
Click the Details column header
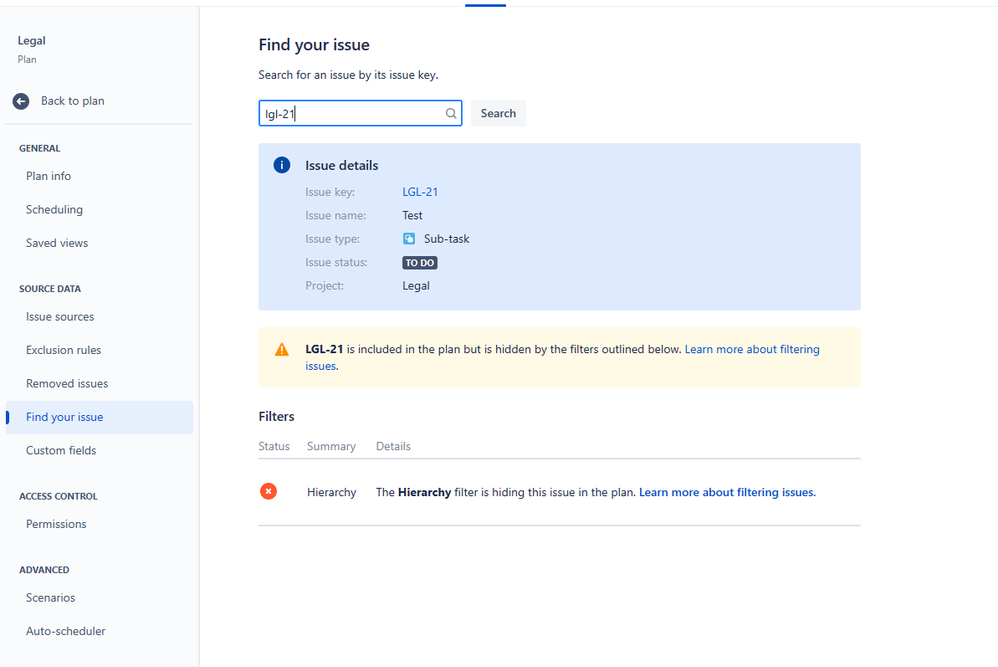click(x=393, y=447)
